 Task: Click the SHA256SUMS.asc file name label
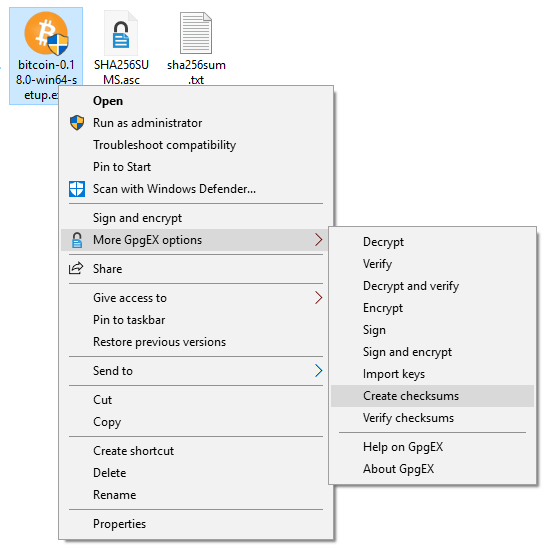[x=121, y=72]
